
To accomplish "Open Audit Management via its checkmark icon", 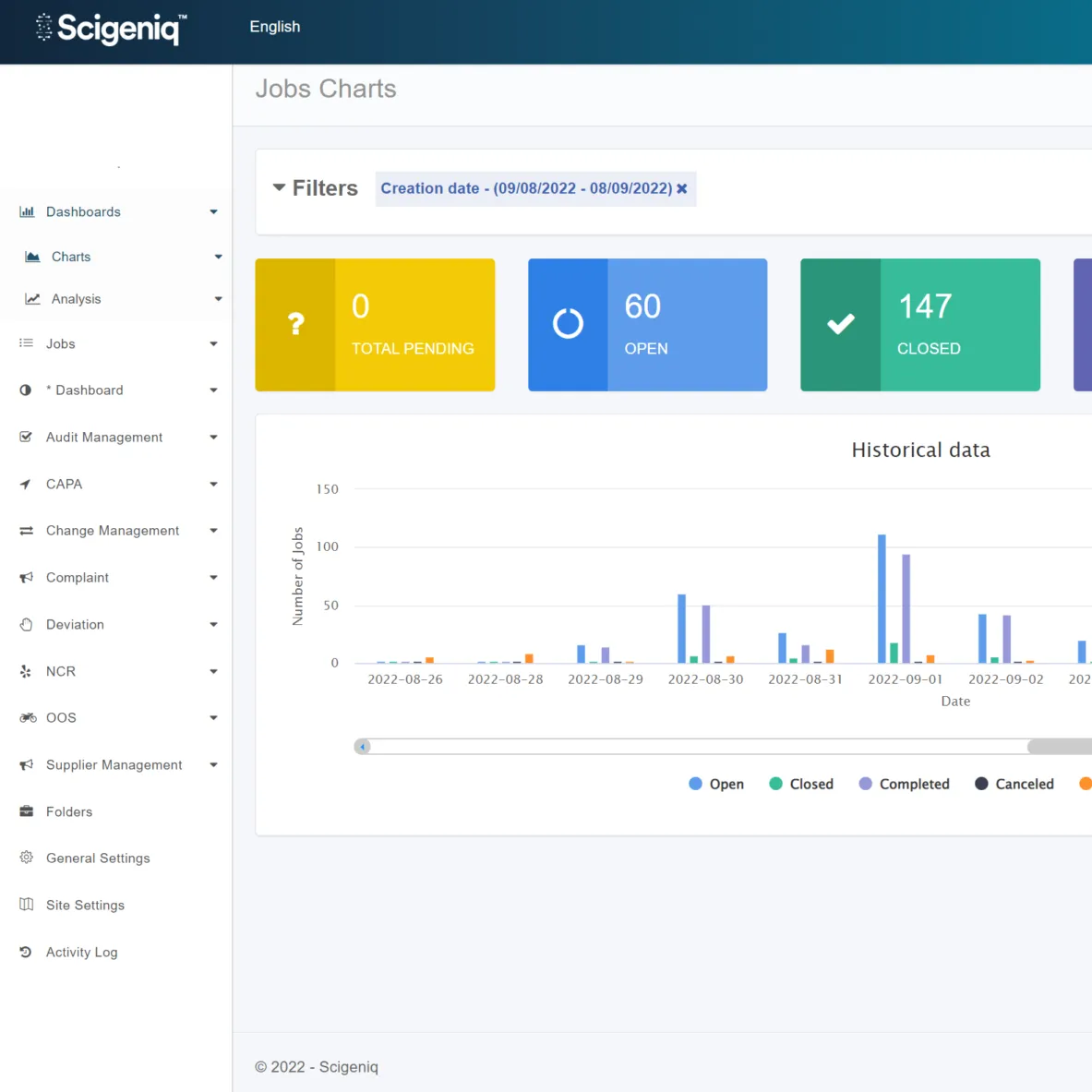I will [x=27, y=437].
